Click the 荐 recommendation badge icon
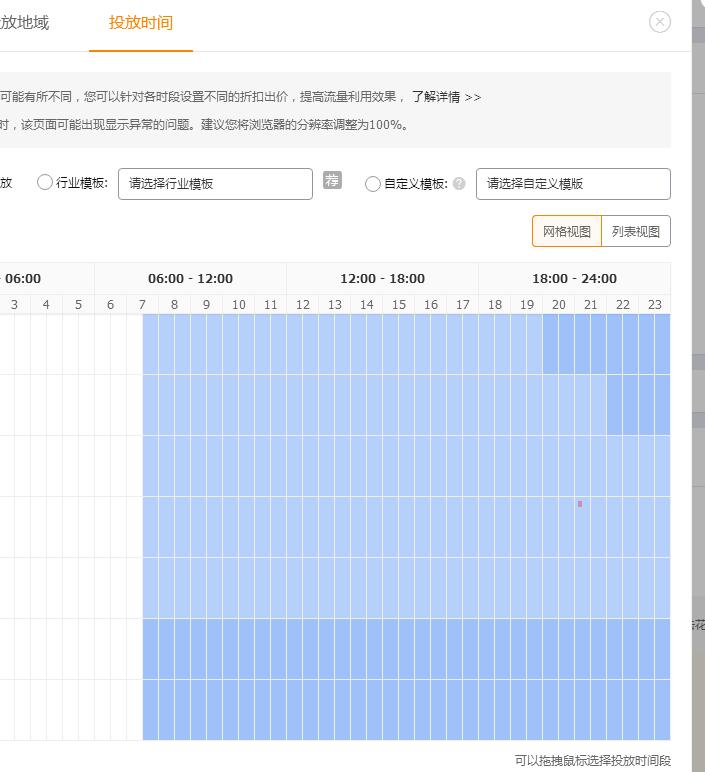 point(332,180)
